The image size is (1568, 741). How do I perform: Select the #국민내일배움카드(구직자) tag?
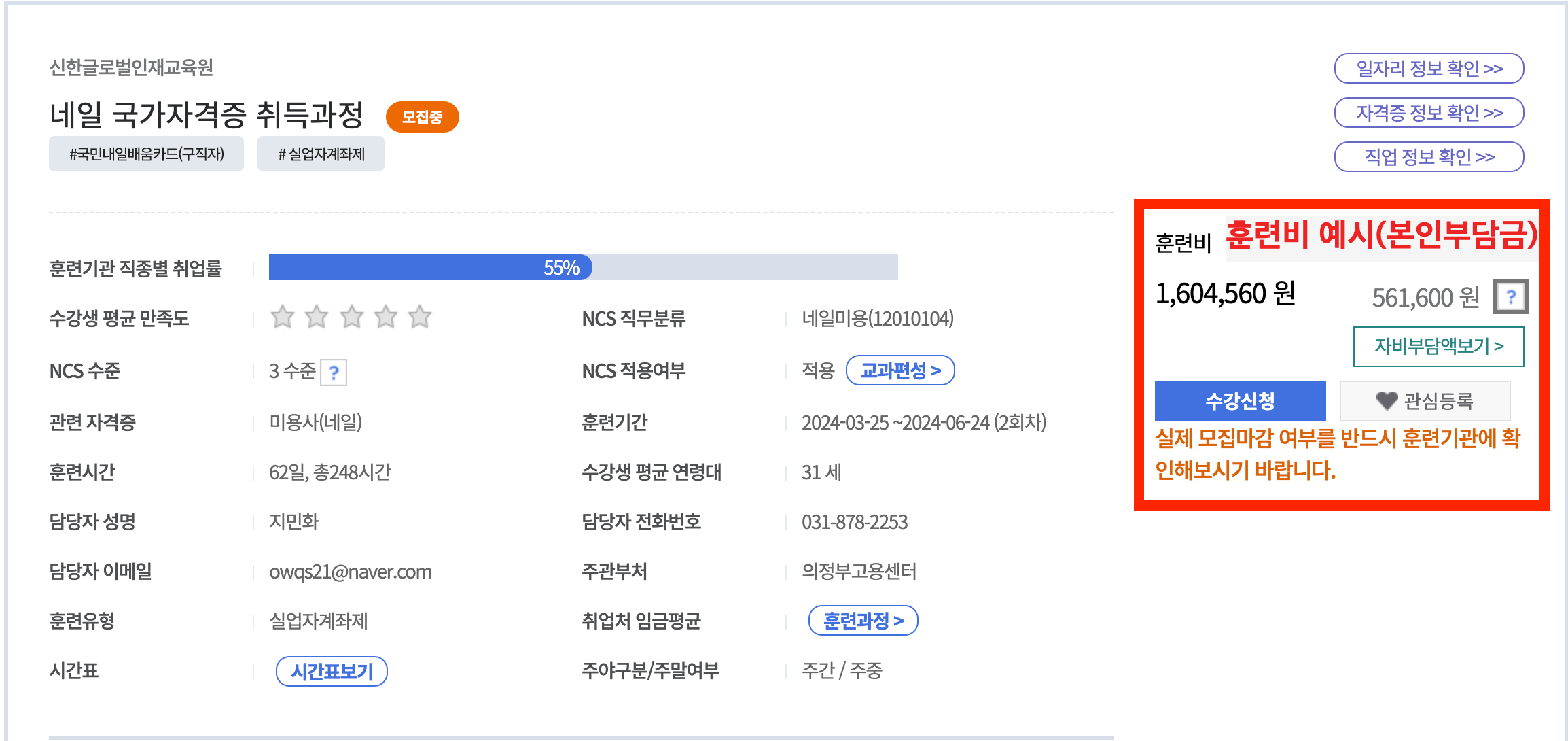(x=146, y=154)
